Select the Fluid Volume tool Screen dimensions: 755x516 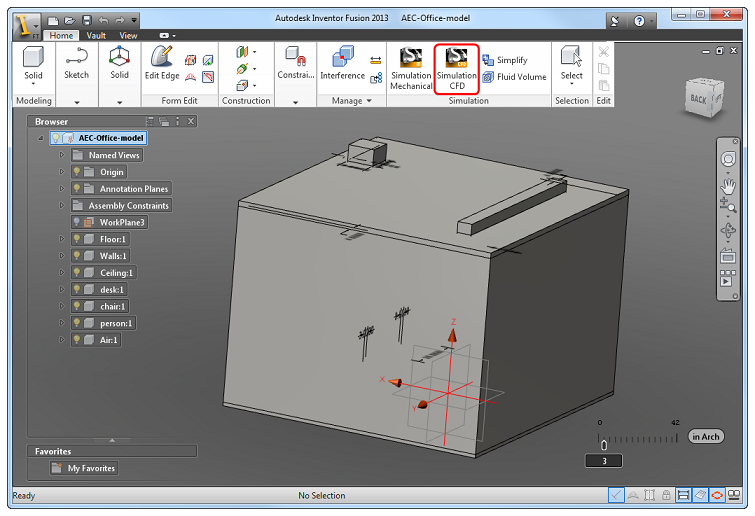click(x=515, y=77)
